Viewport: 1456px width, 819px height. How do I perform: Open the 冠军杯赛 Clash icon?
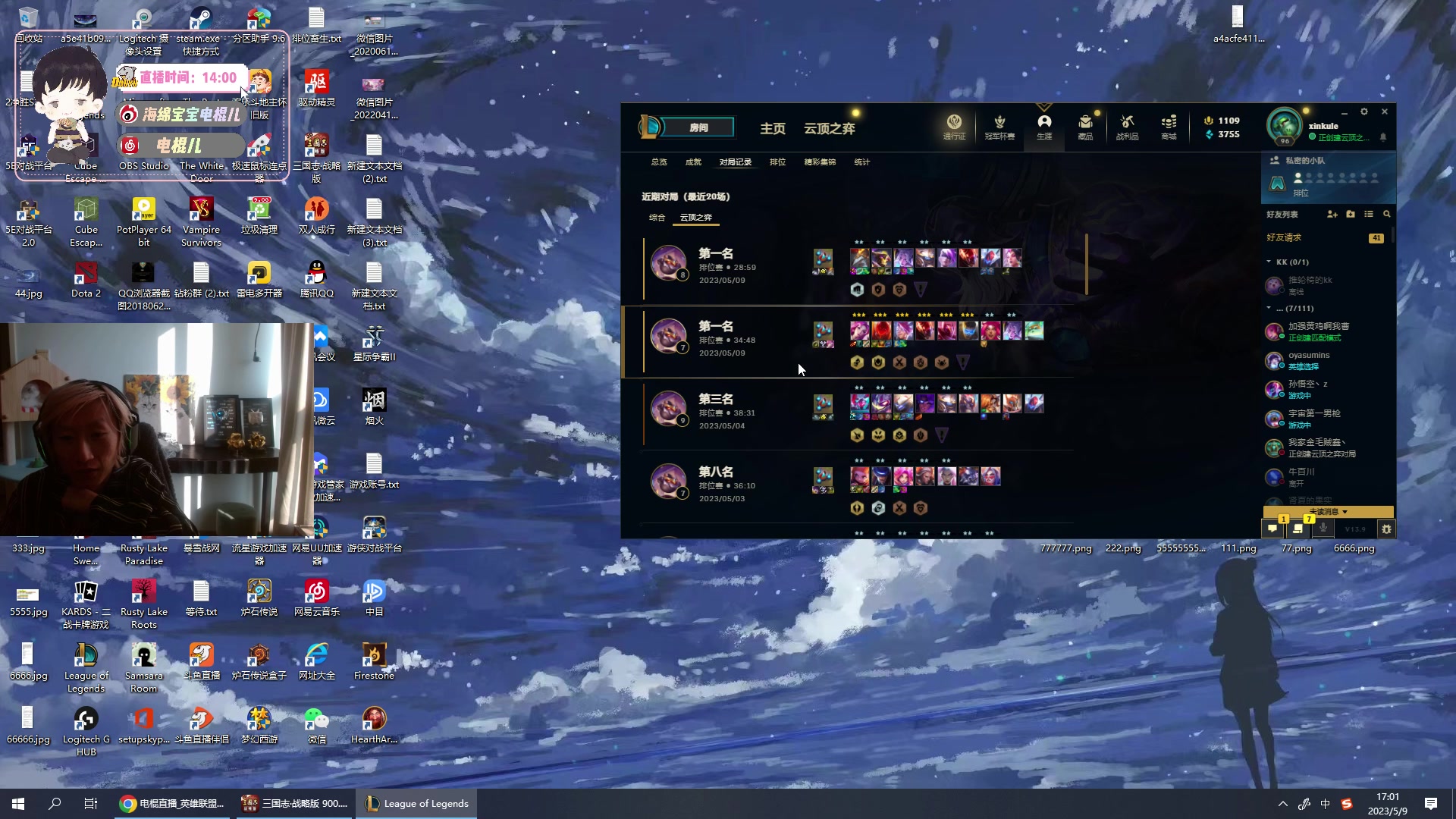[x=999, y=126]
